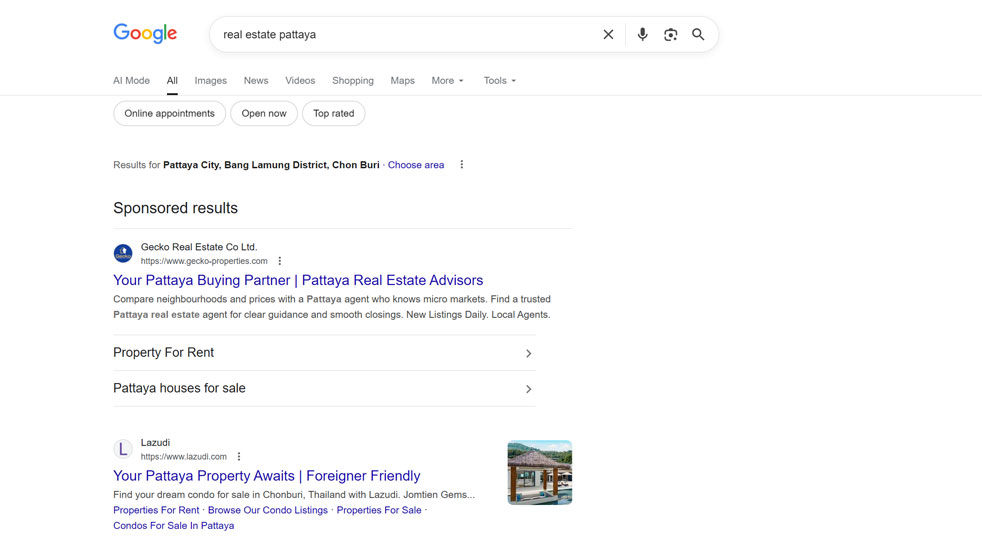Open the Tools dropdown

click(x=499, y=81)
